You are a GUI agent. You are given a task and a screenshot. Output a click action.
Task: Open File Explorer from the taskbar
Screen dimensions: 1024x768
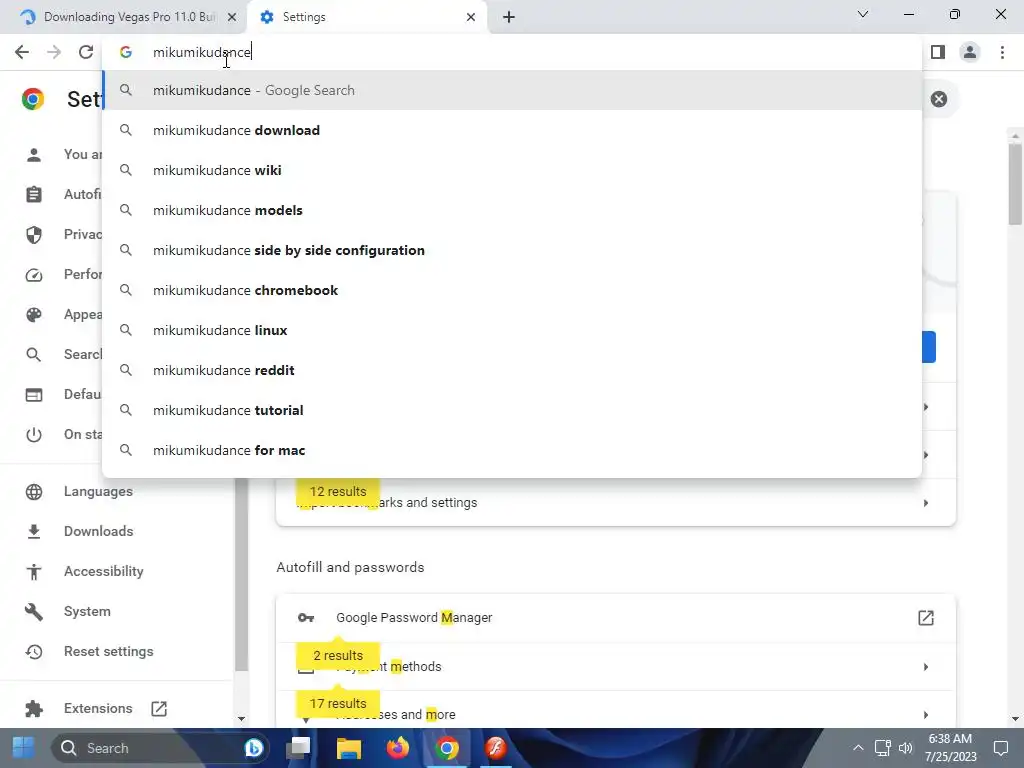point(348,748)
